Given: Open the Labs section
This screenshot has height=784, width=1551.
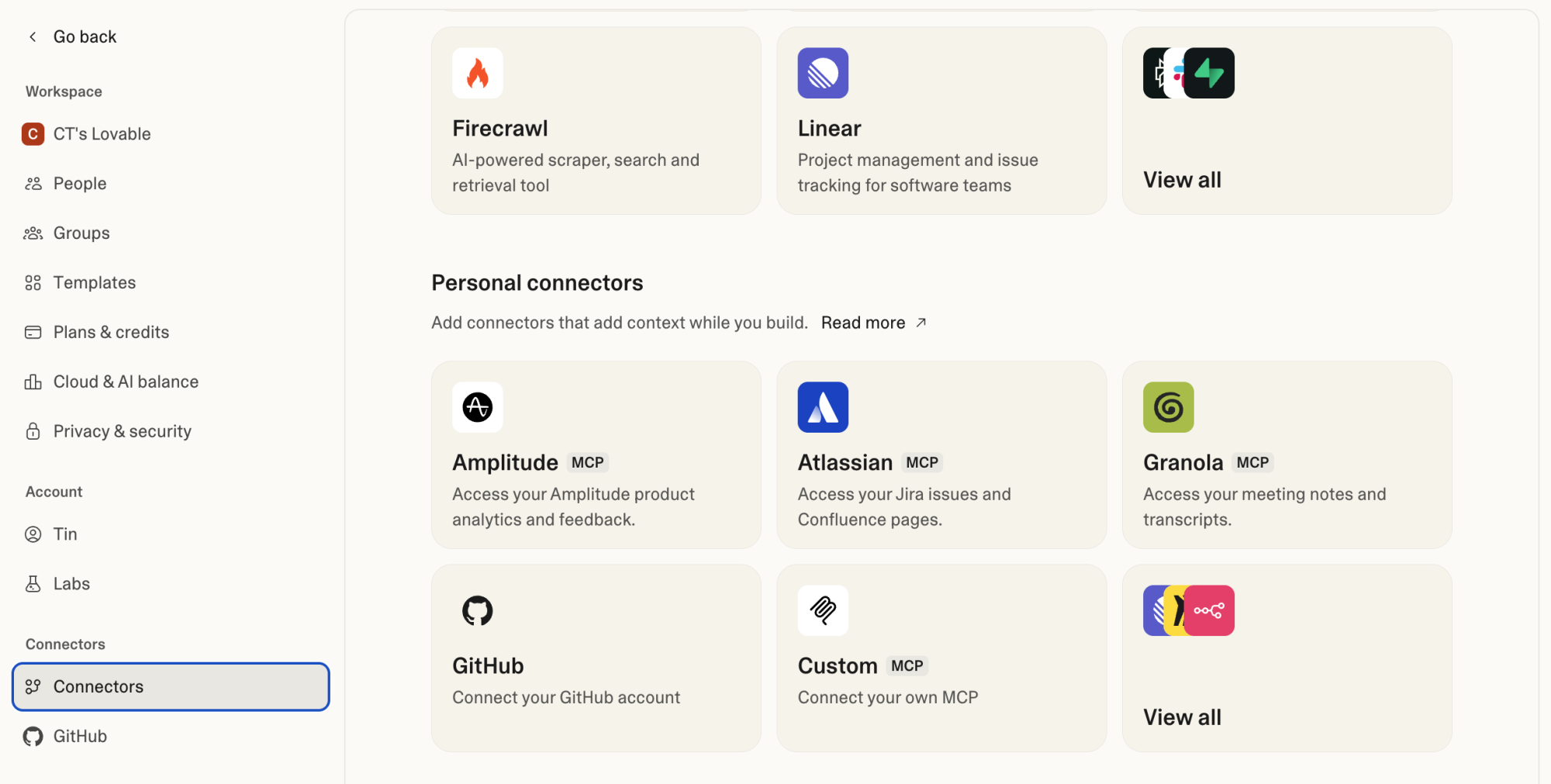Looking at the screenshot, I should 71,584.
